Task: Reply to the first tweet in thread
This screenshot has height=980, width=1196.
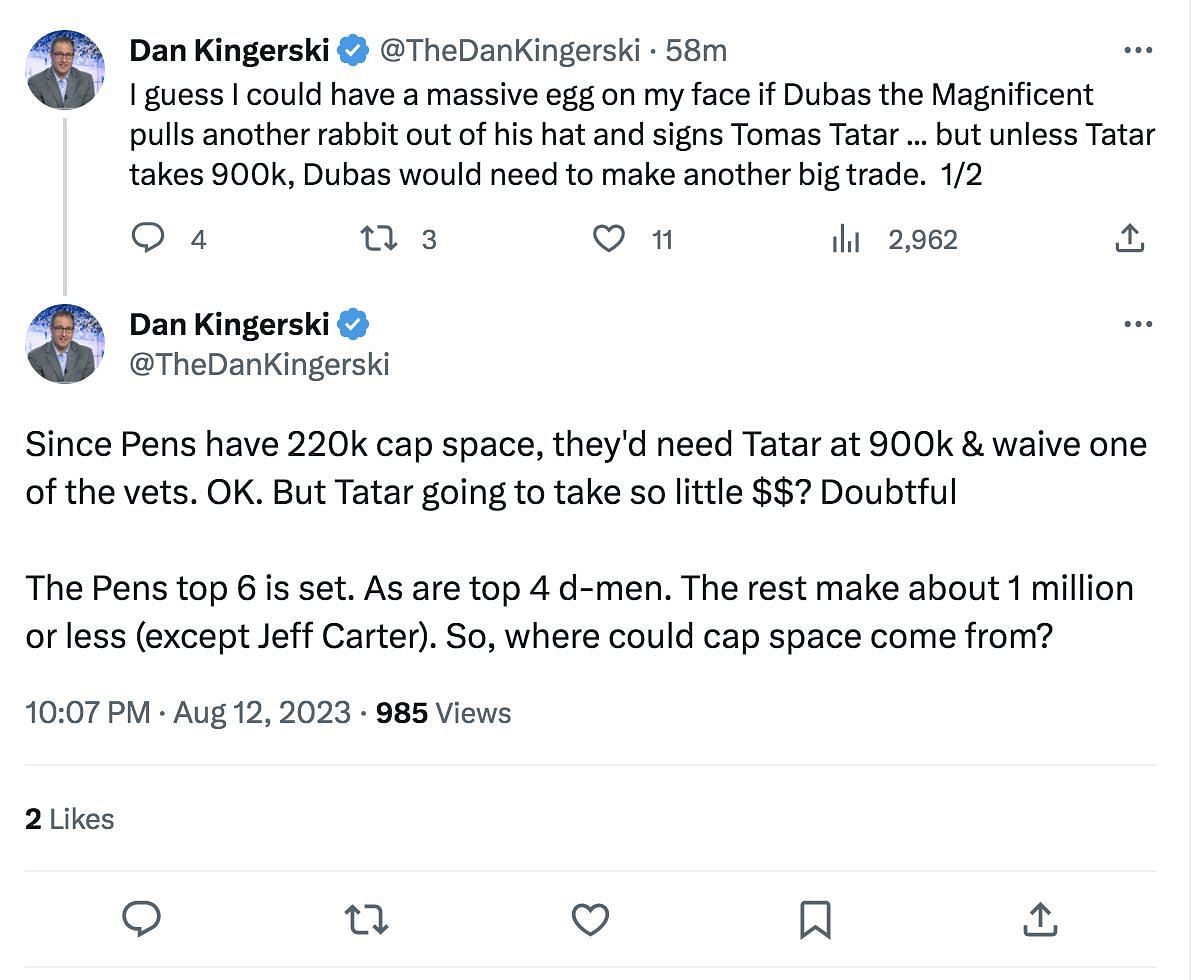Action: tap(149, 239)
